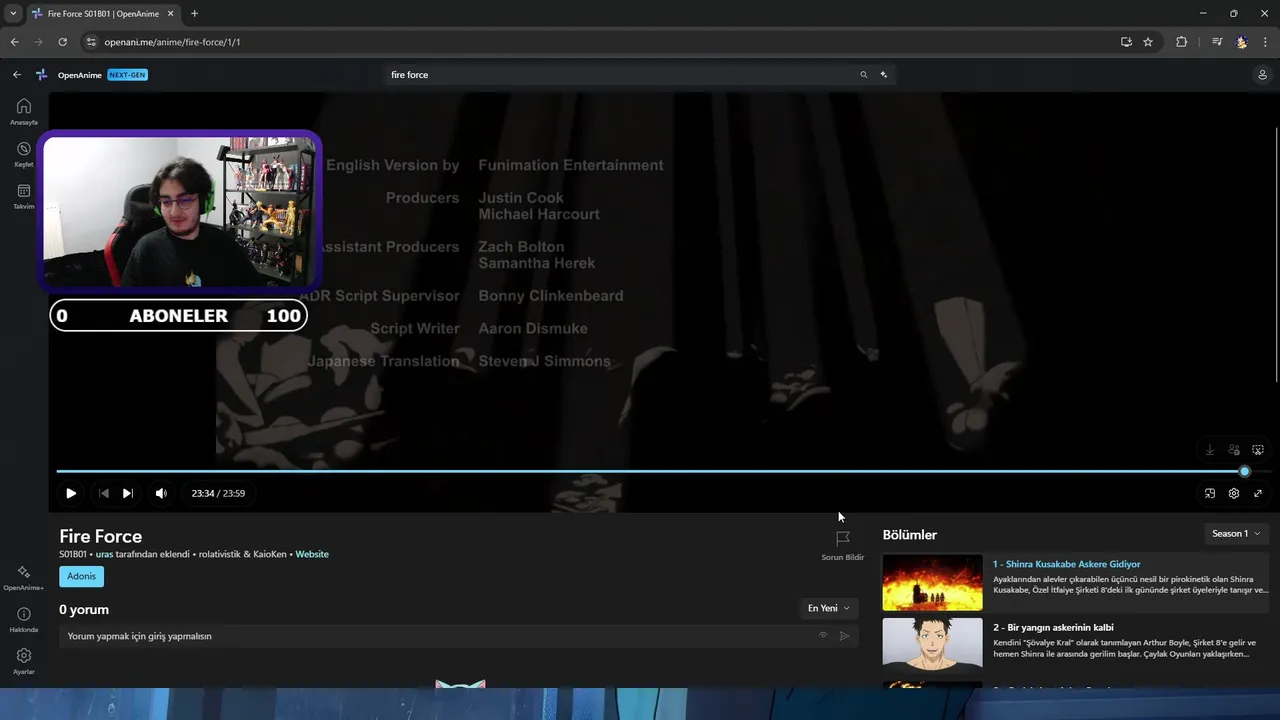Open video player settings gear

[x=1234, y=493]
